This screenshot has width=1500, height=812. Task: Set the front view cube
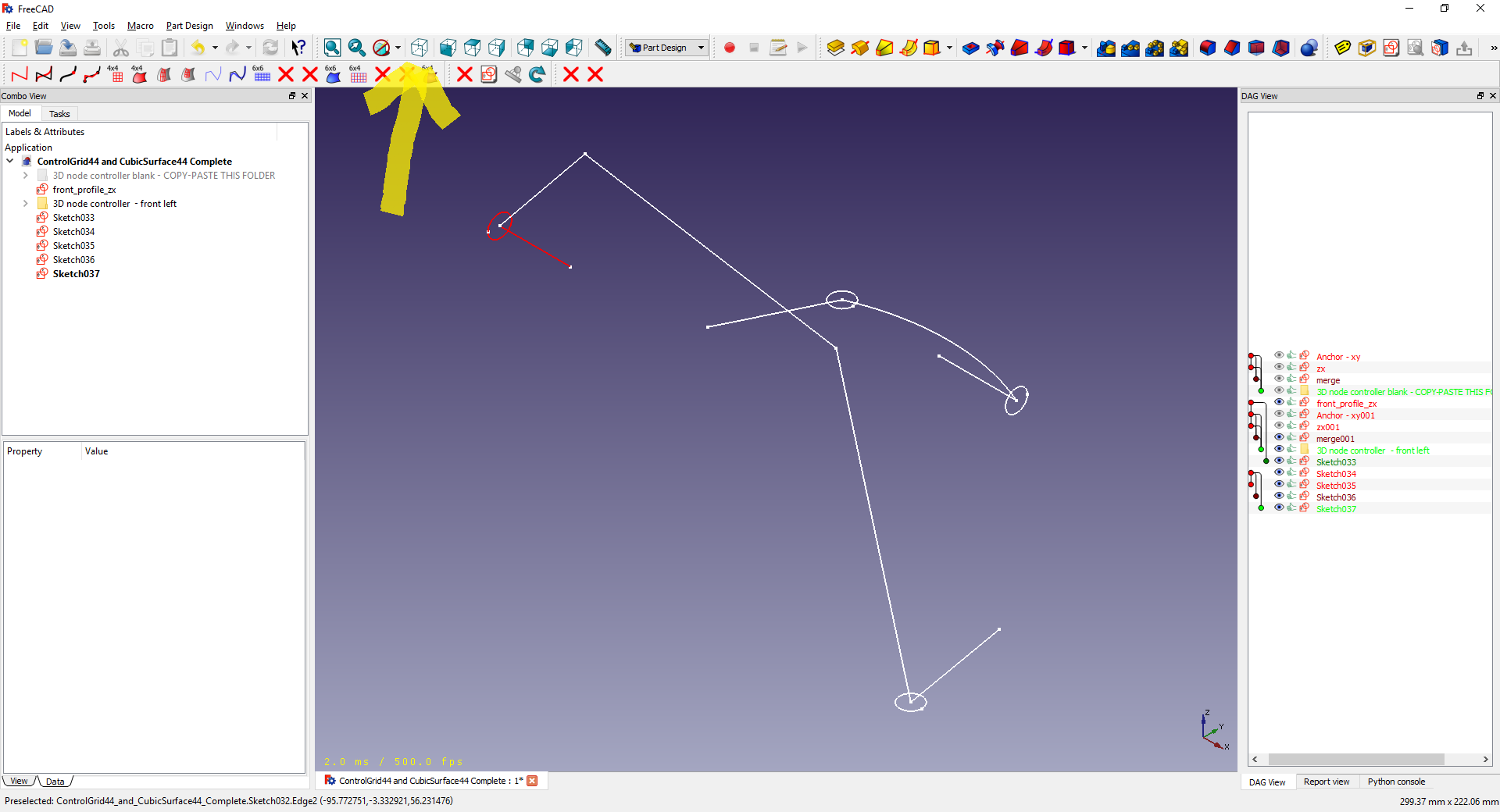coord(448,48)
